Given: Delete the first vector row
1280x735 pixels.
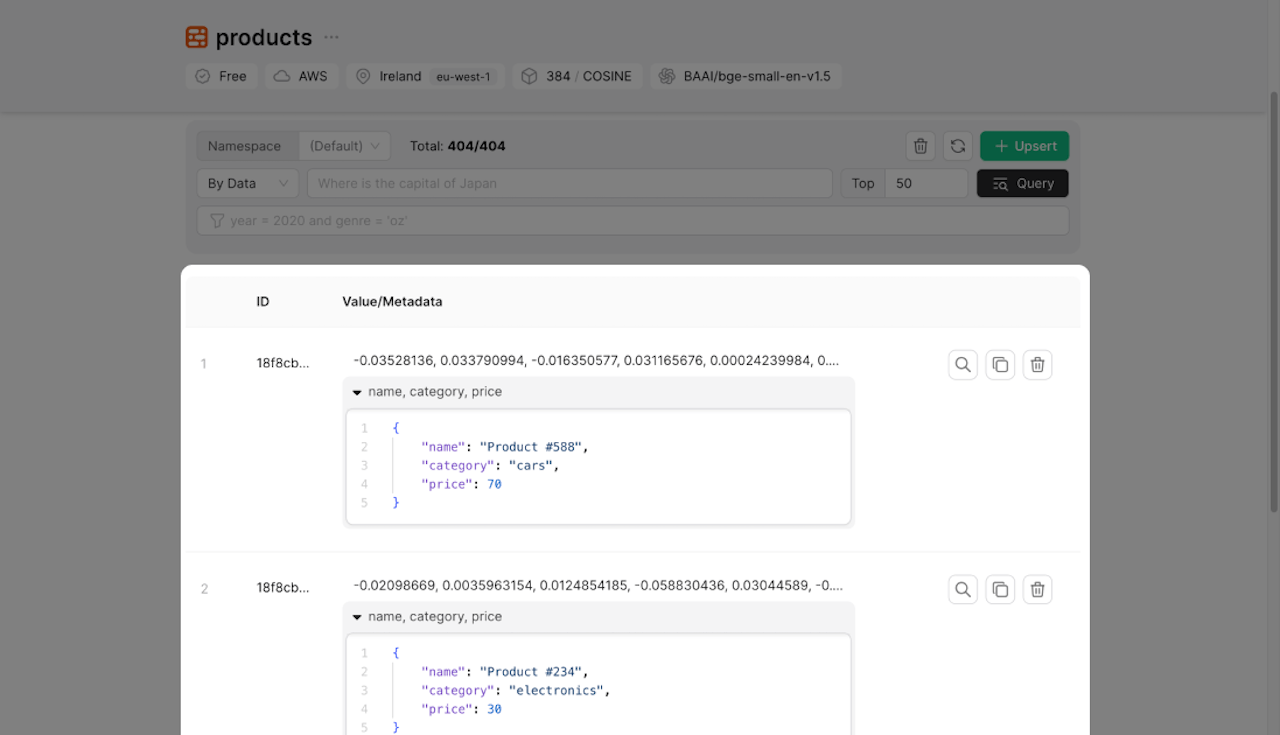Looking at the screenshot, I should point(1037,365).
